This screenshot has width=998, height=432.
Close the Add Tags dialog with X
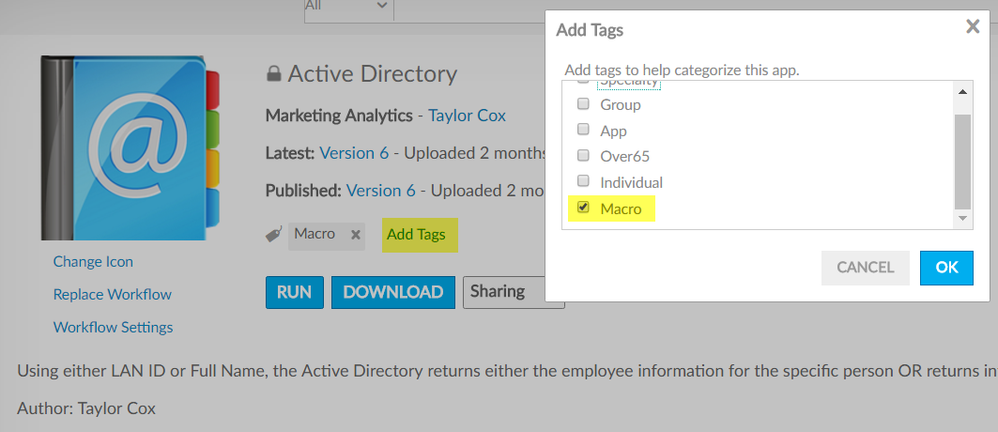972,28
